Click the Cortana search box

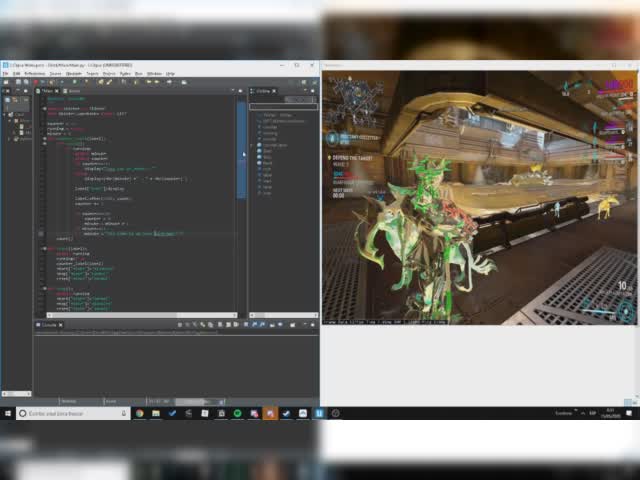pos(73,413)
